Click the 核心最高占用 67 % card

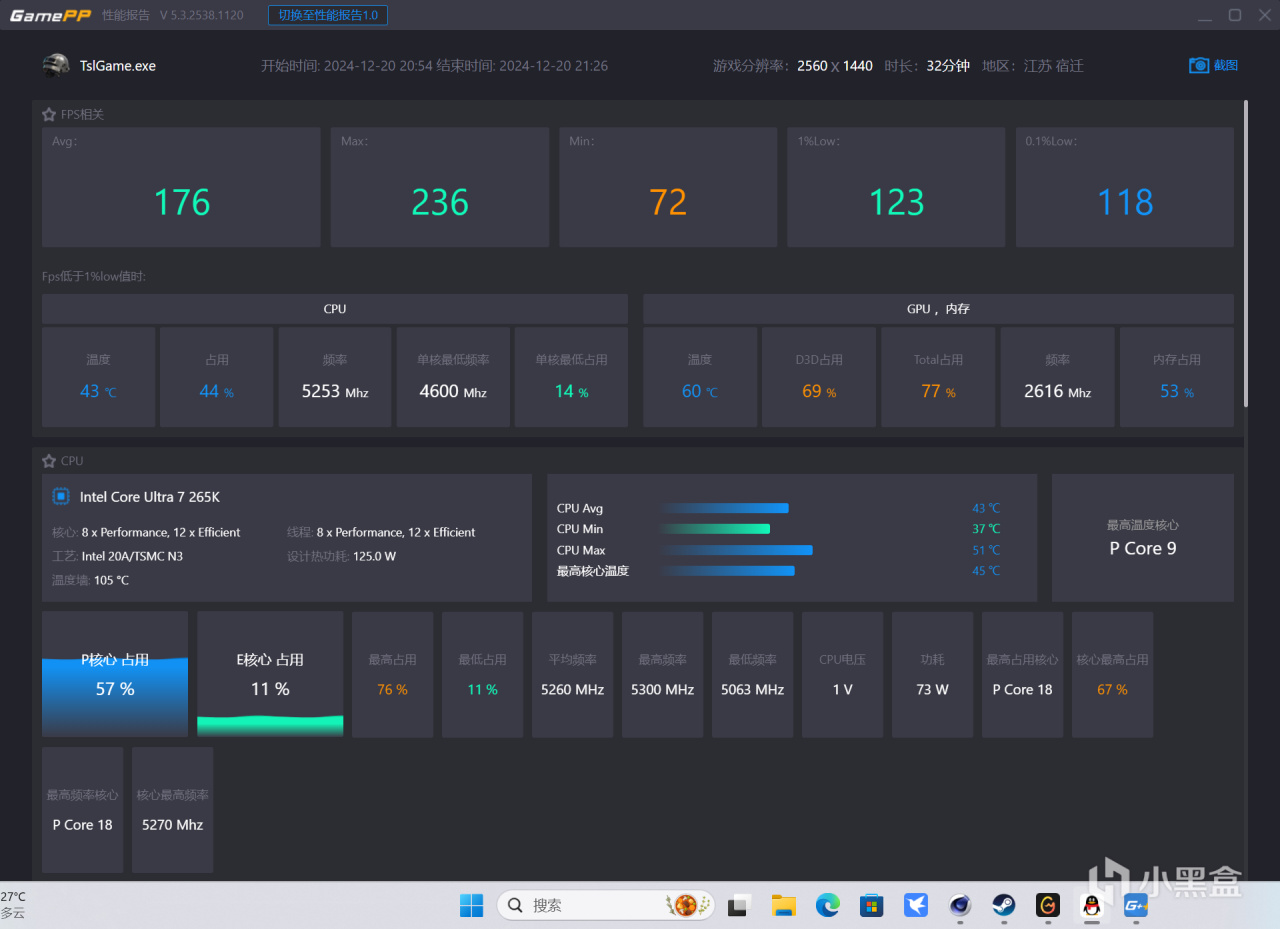click(x=1112, y=674)
